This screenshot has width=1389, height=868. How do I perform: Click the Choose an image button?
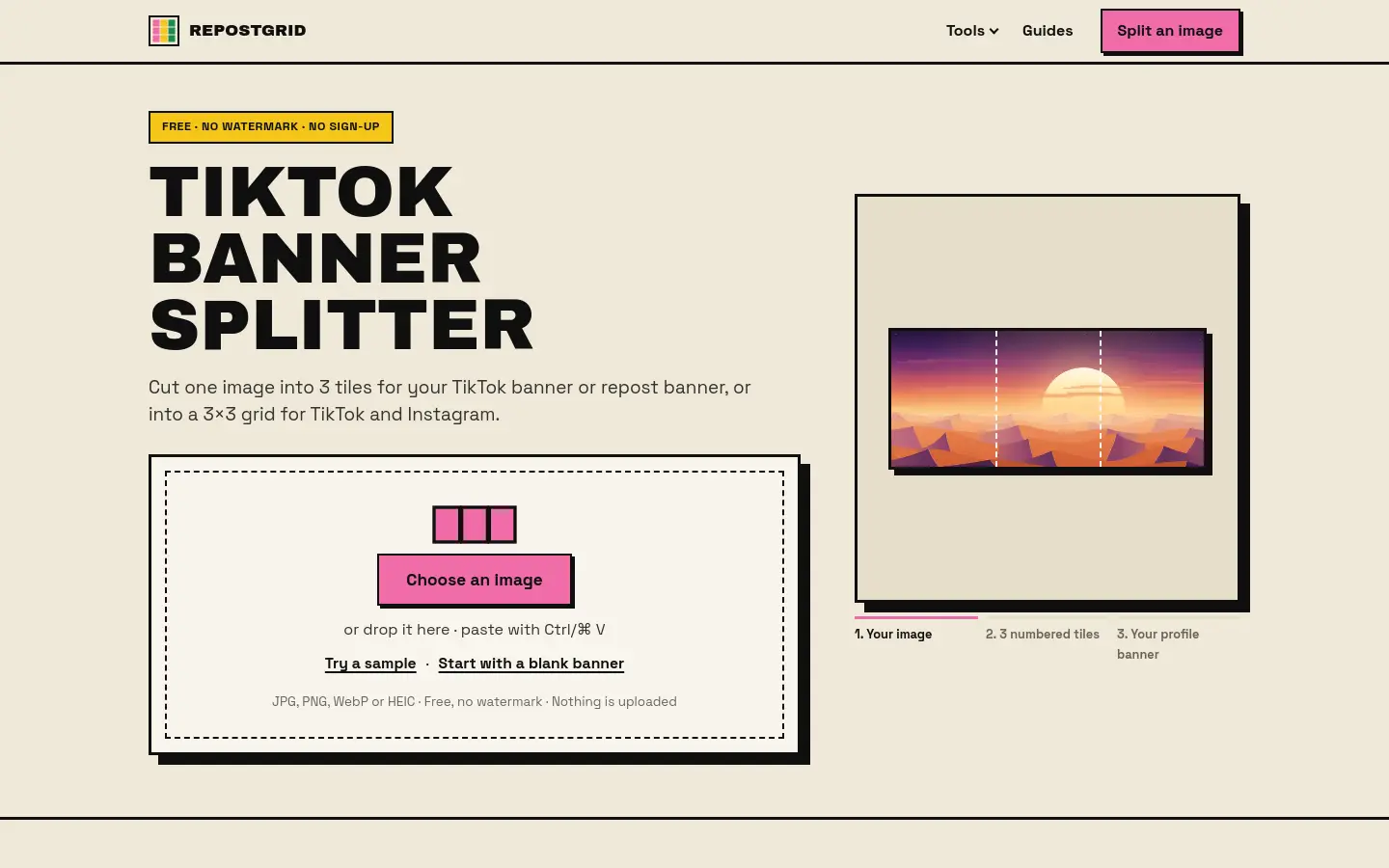click(475, 580)
